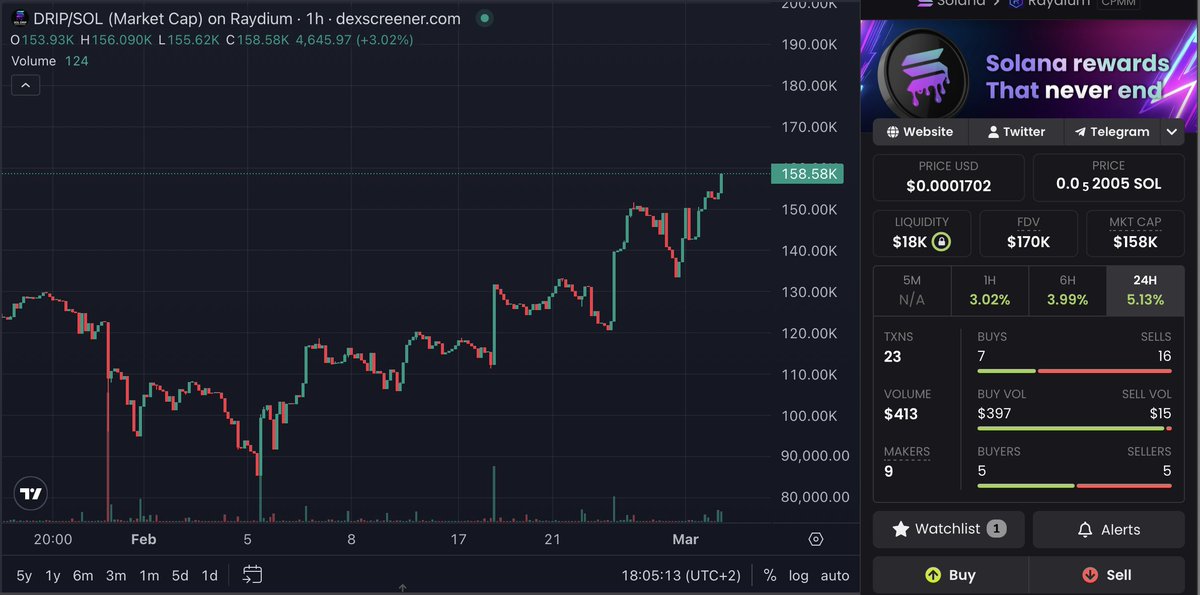This screenshot has width=1200, height=595.
Task: Click the green market status dot
Action: click(484, 18)
